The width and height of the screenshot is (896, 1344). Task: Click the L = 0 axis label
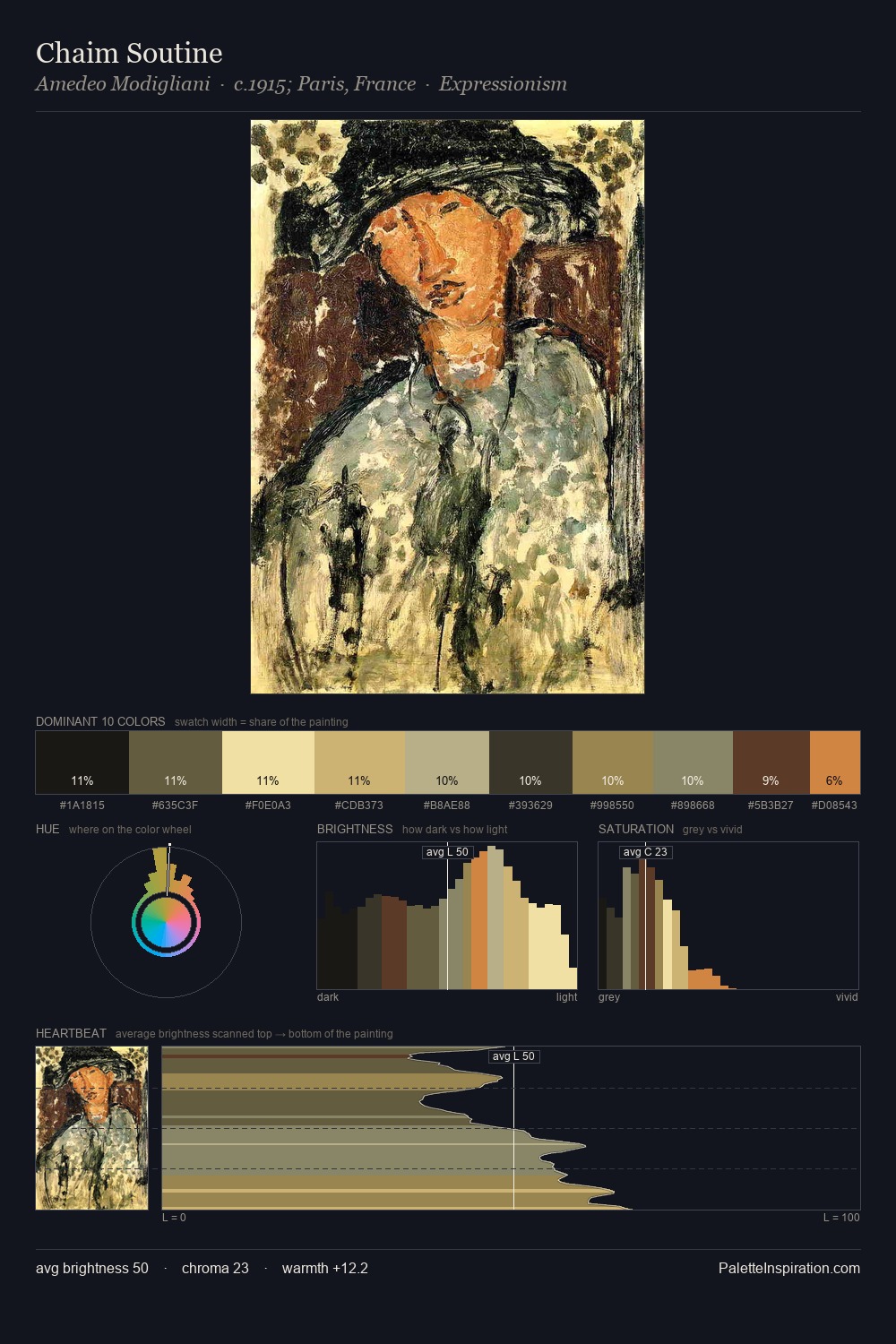coord(174,1218)
